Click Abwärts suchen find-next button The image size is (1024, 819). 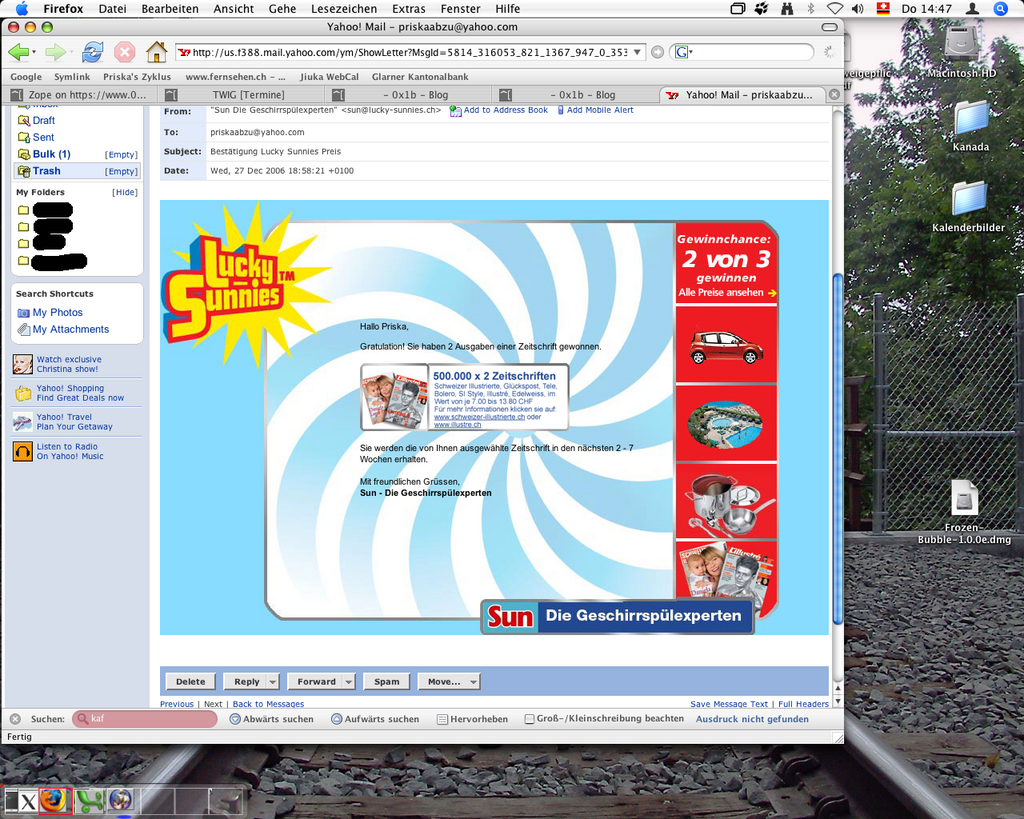pos(272,719)
